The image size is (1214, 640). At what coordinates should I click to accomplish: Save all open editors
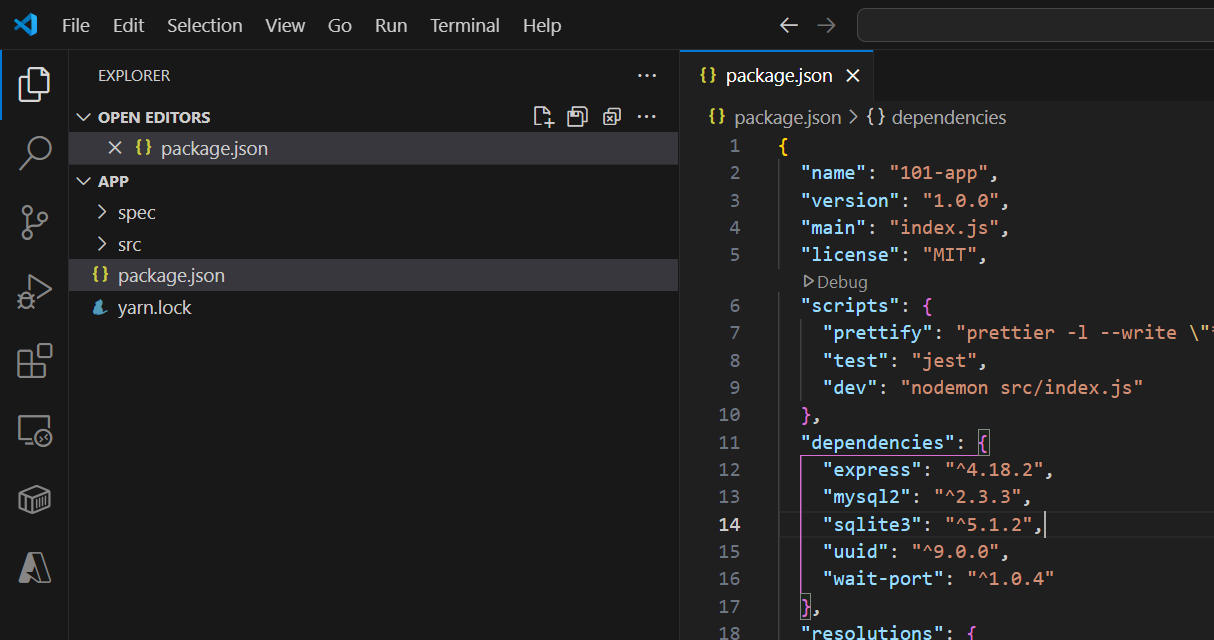click(x=577, y=116)
